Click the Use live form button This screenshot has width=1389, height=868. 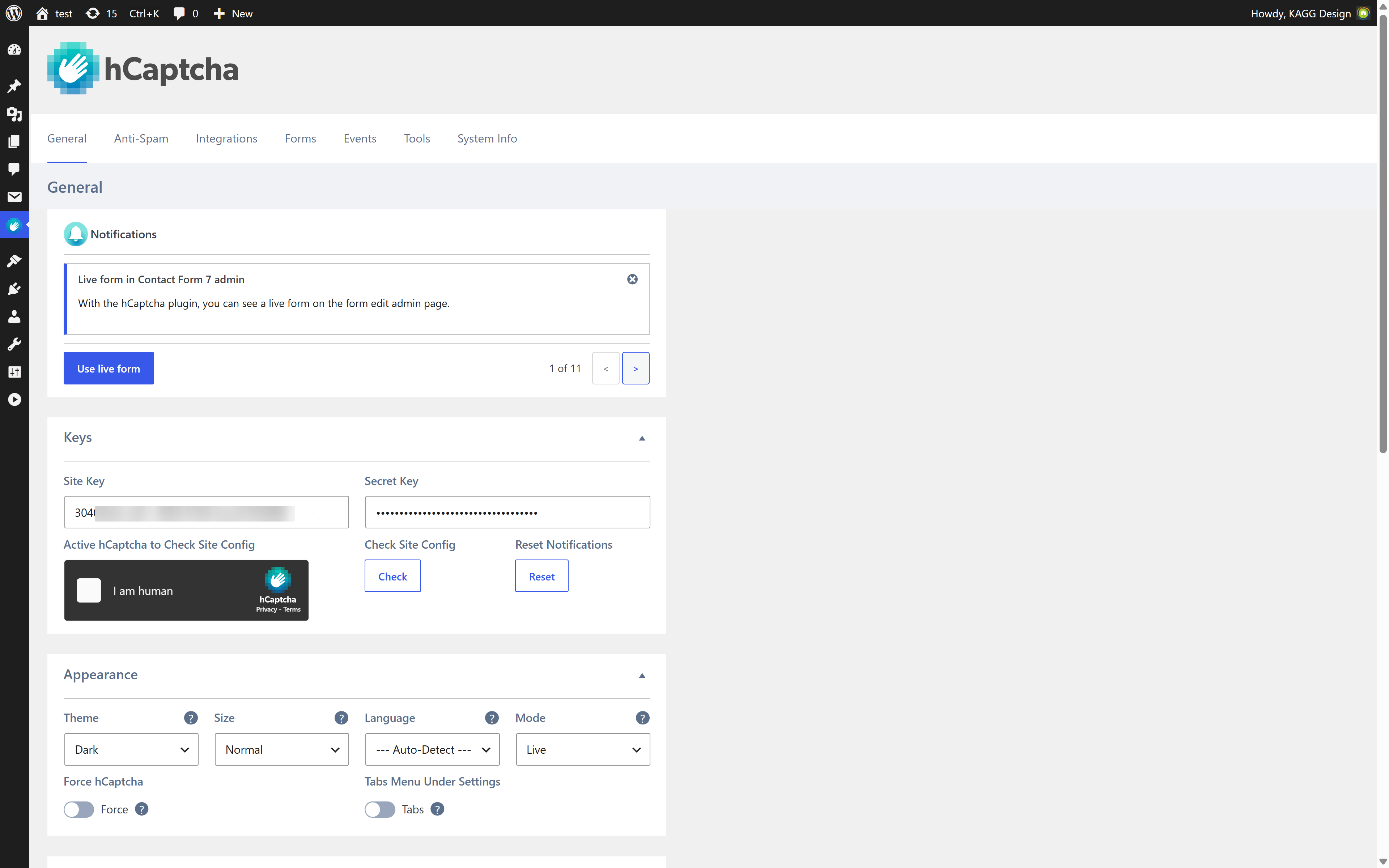[x=109, y=368]
